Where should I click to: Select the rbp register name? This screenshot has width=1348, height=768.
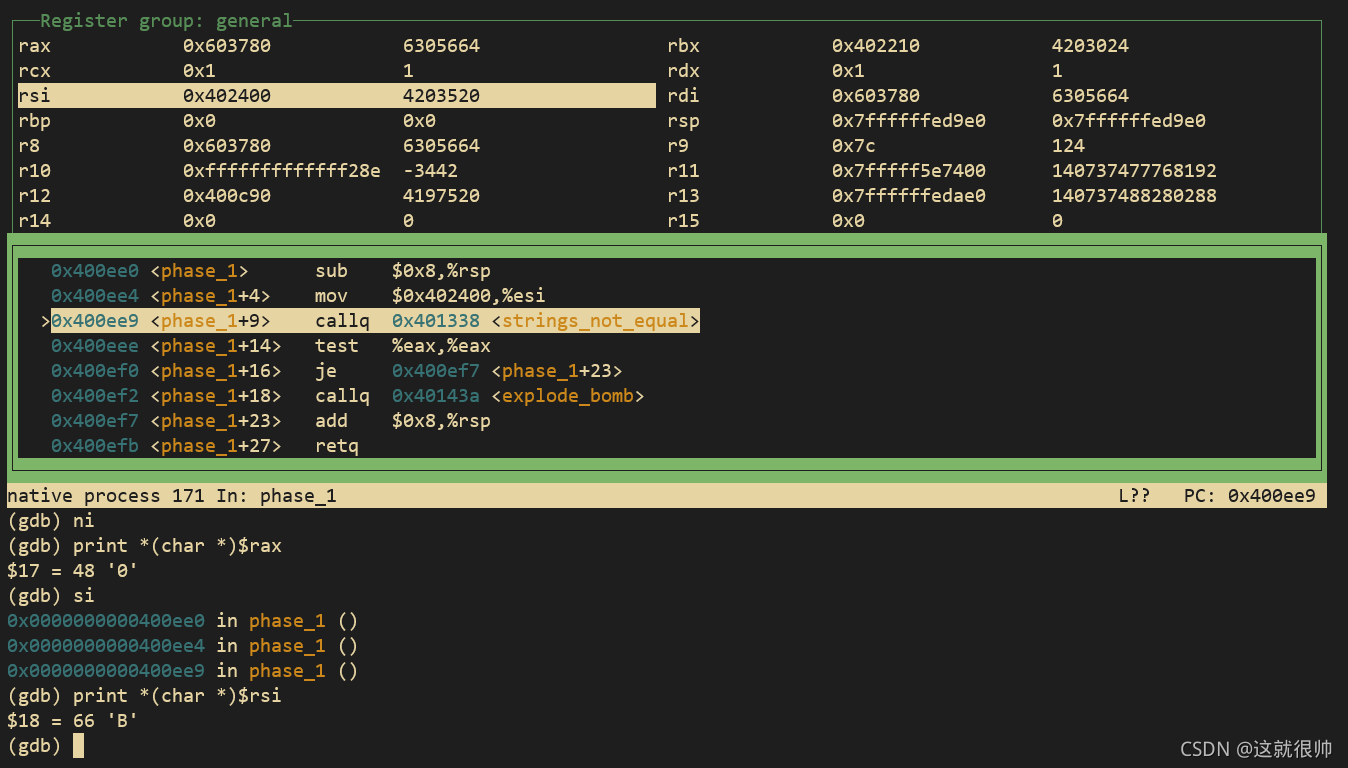pos(34,121)
